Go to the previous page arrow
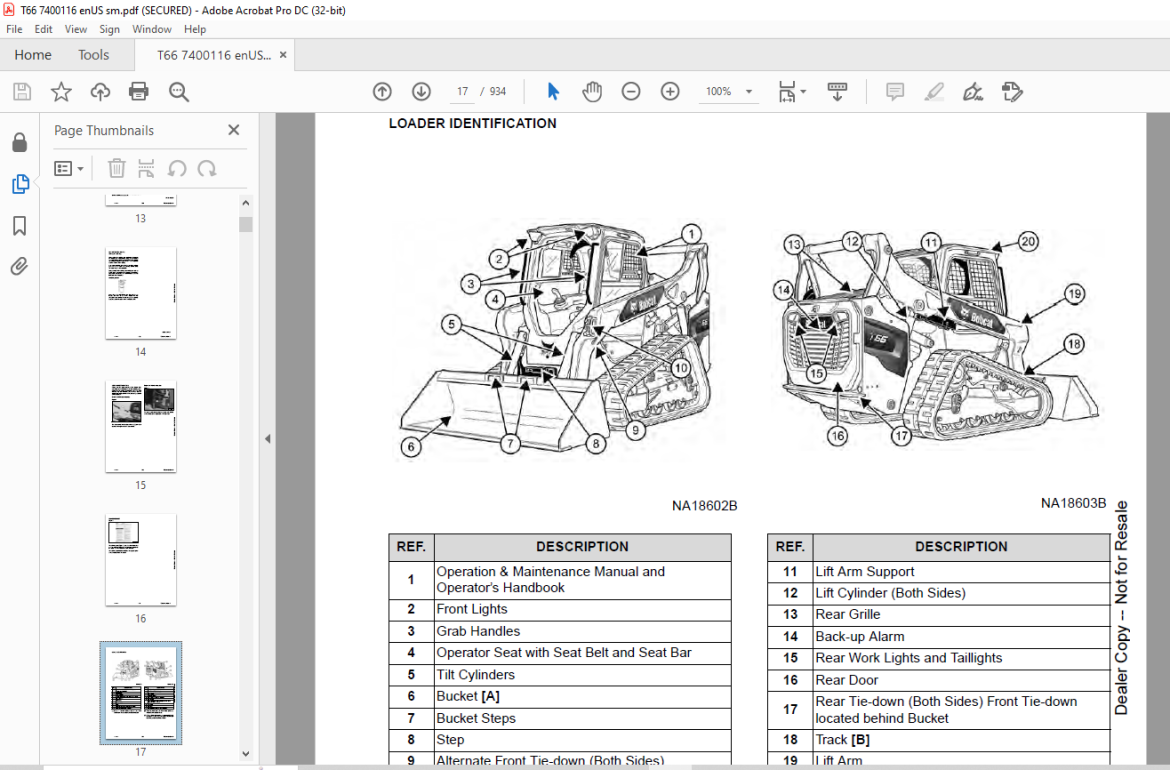Viewport: 1170px width, 770px height. click(x=382, y=92)
